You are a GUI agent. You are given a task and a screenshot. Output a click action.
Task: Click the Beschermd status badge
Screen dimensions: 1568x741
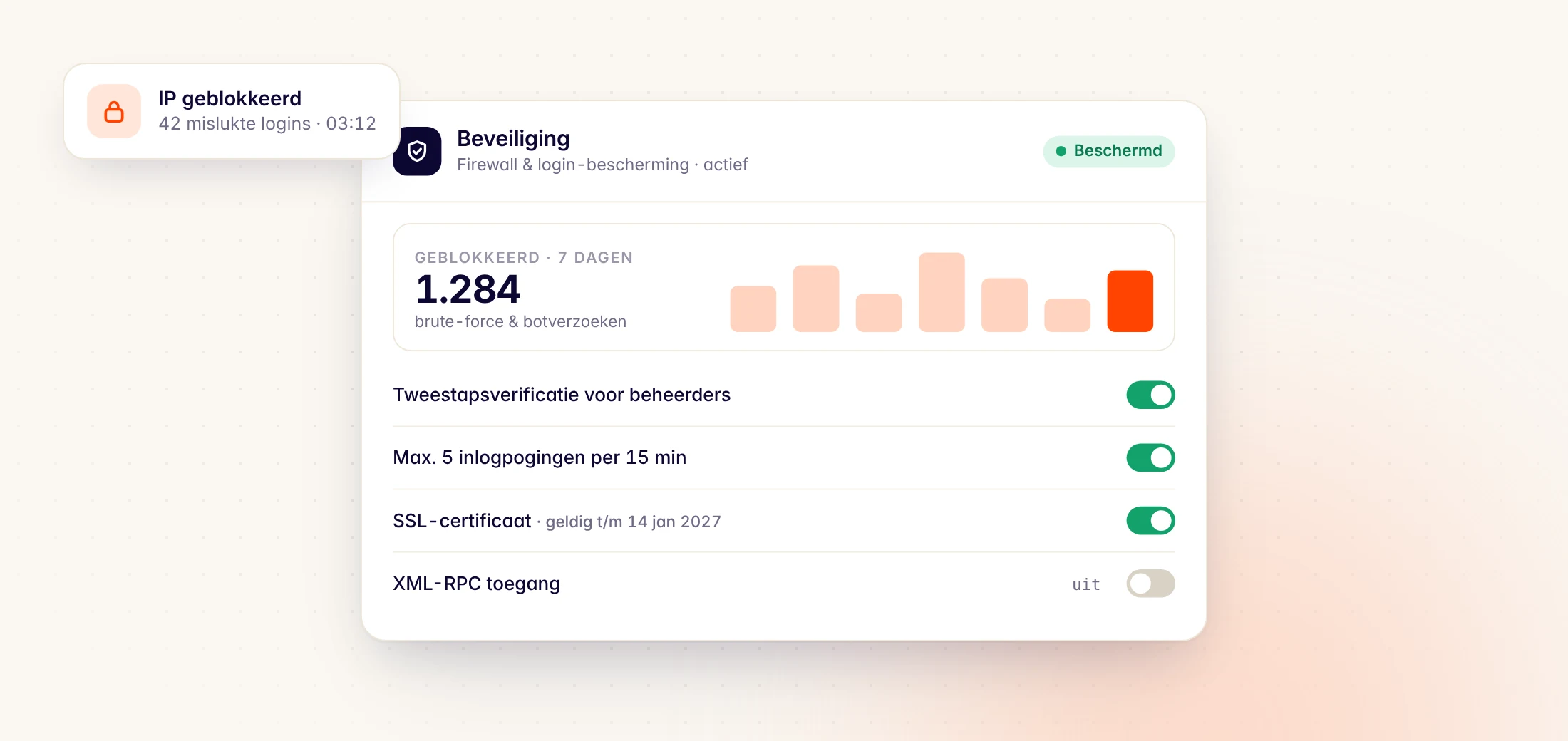coord(1109,151)
